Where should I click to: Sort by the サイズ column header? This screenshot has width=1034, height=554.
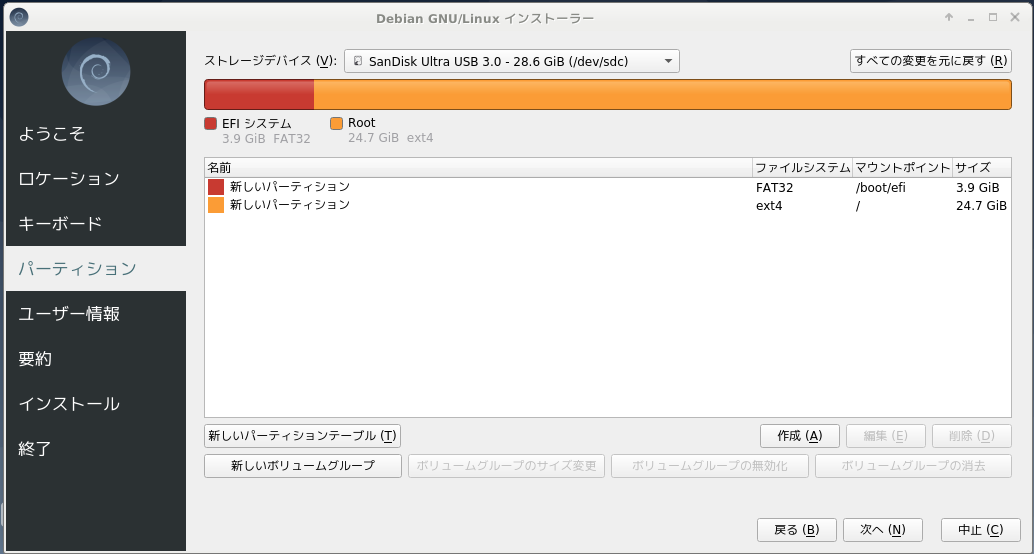(980, 167)
